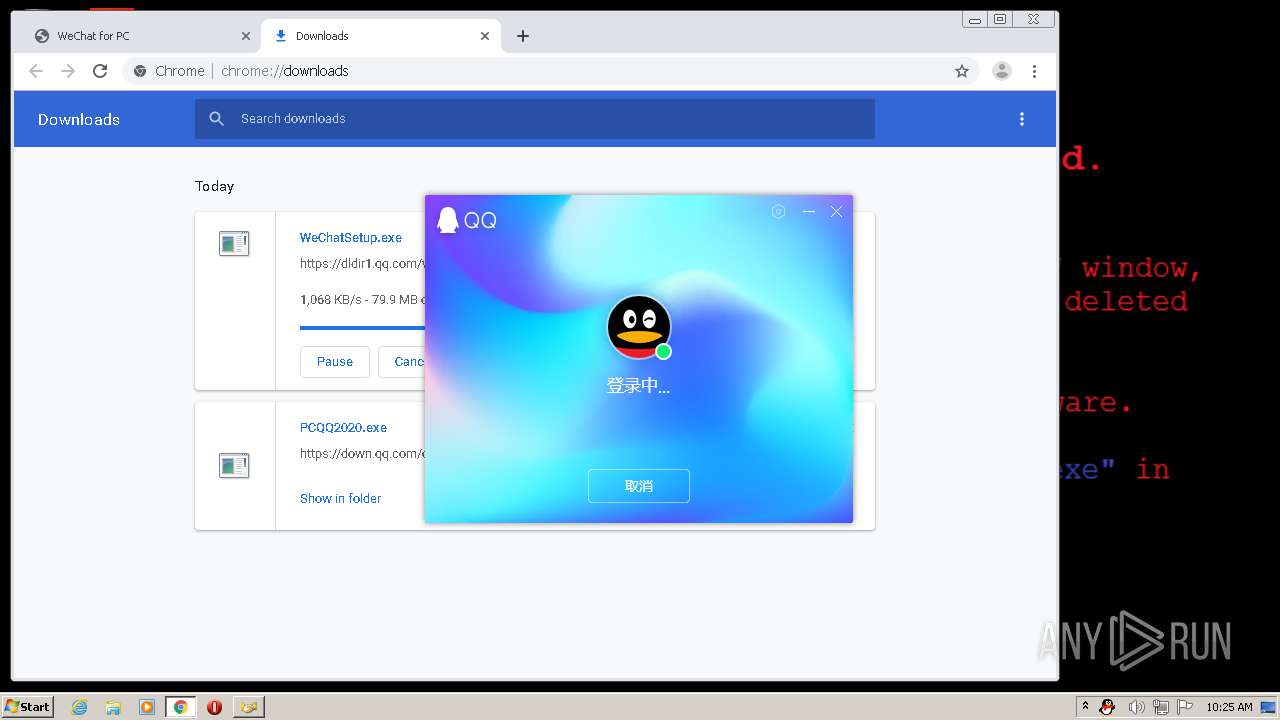
Task: Click PCQQ2020.exe file icon
Action: click(x=234, y=465)
